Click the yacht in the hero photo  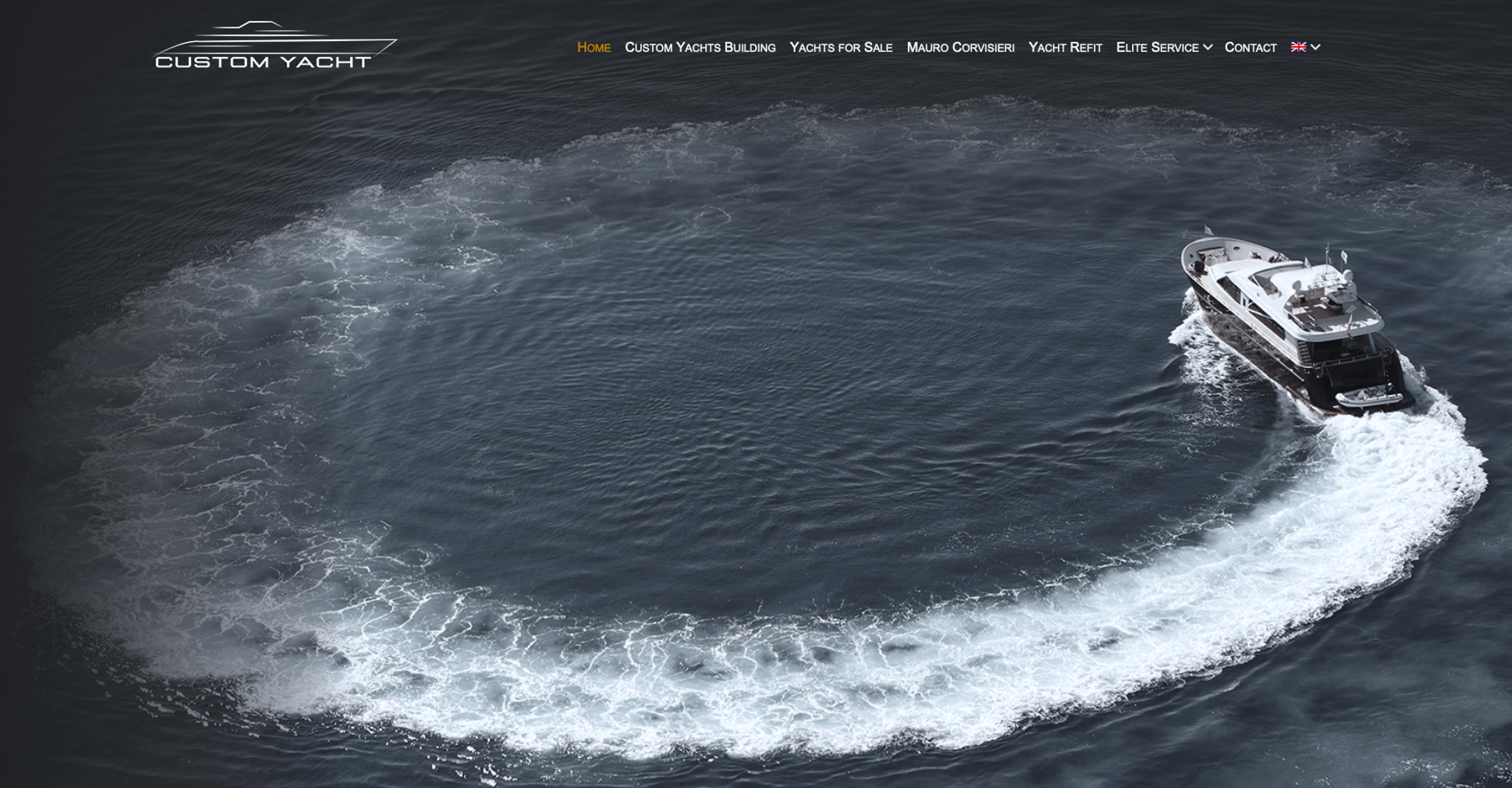[x=1297, y=323]
